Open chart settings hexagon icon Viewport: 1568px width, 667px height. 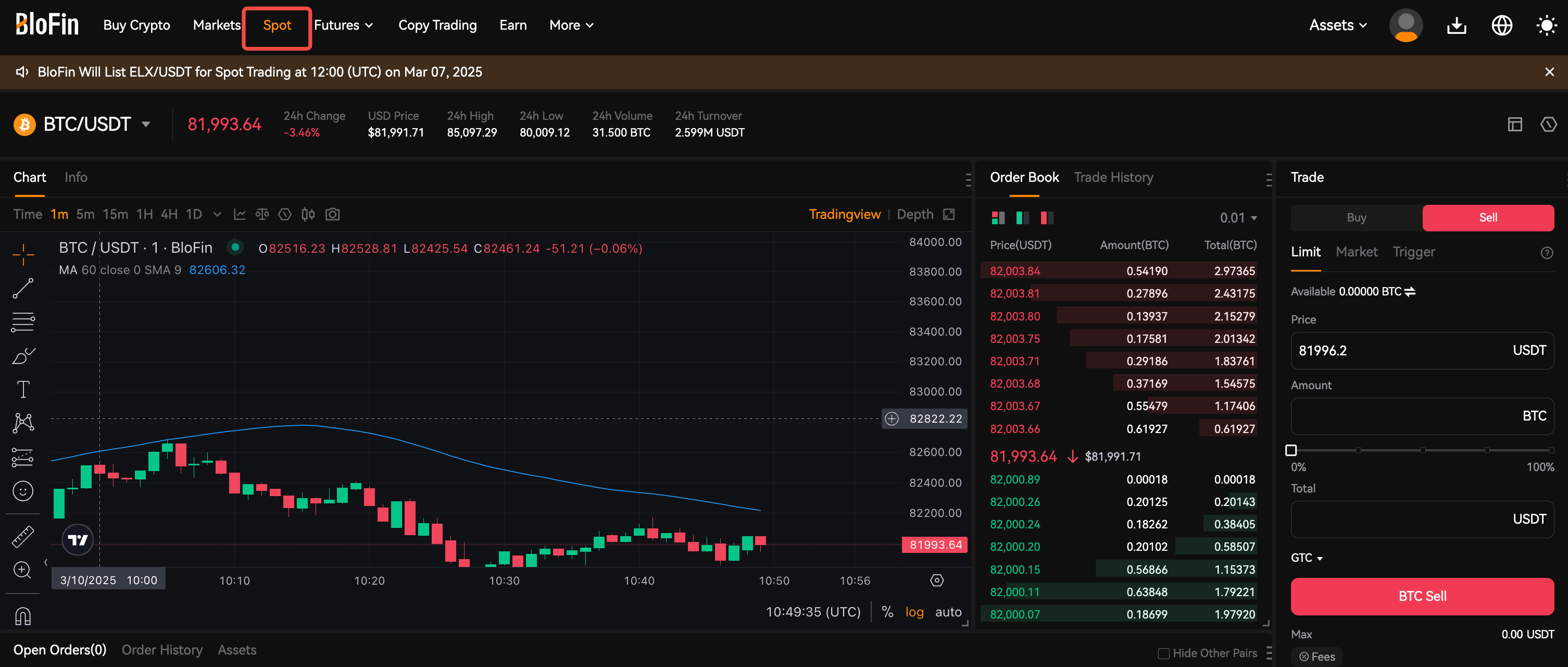(x=285, y=214)
